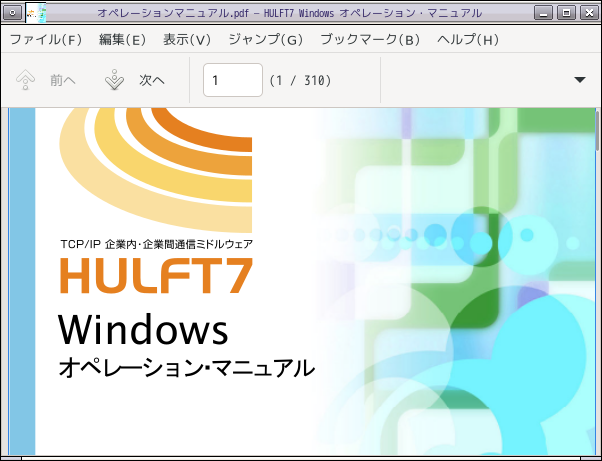Click the HULFT7 logo text on page
Image resolution: width=602 pixels, height=461 pixels.
coord(156,276)
